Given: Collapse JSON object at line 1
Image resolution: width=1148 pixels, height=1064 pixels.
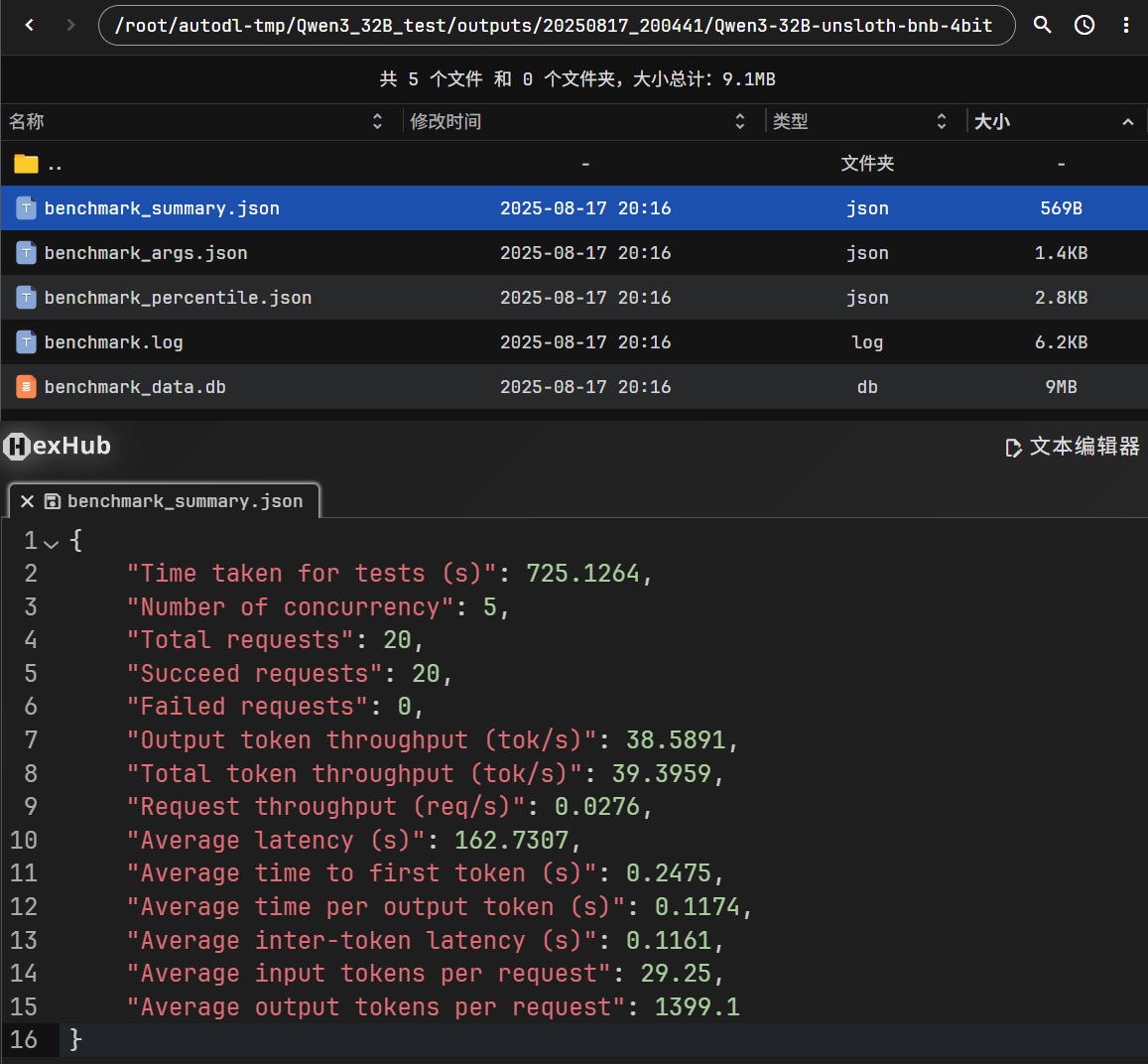Looking at the screenshot, I should point(51,543).
